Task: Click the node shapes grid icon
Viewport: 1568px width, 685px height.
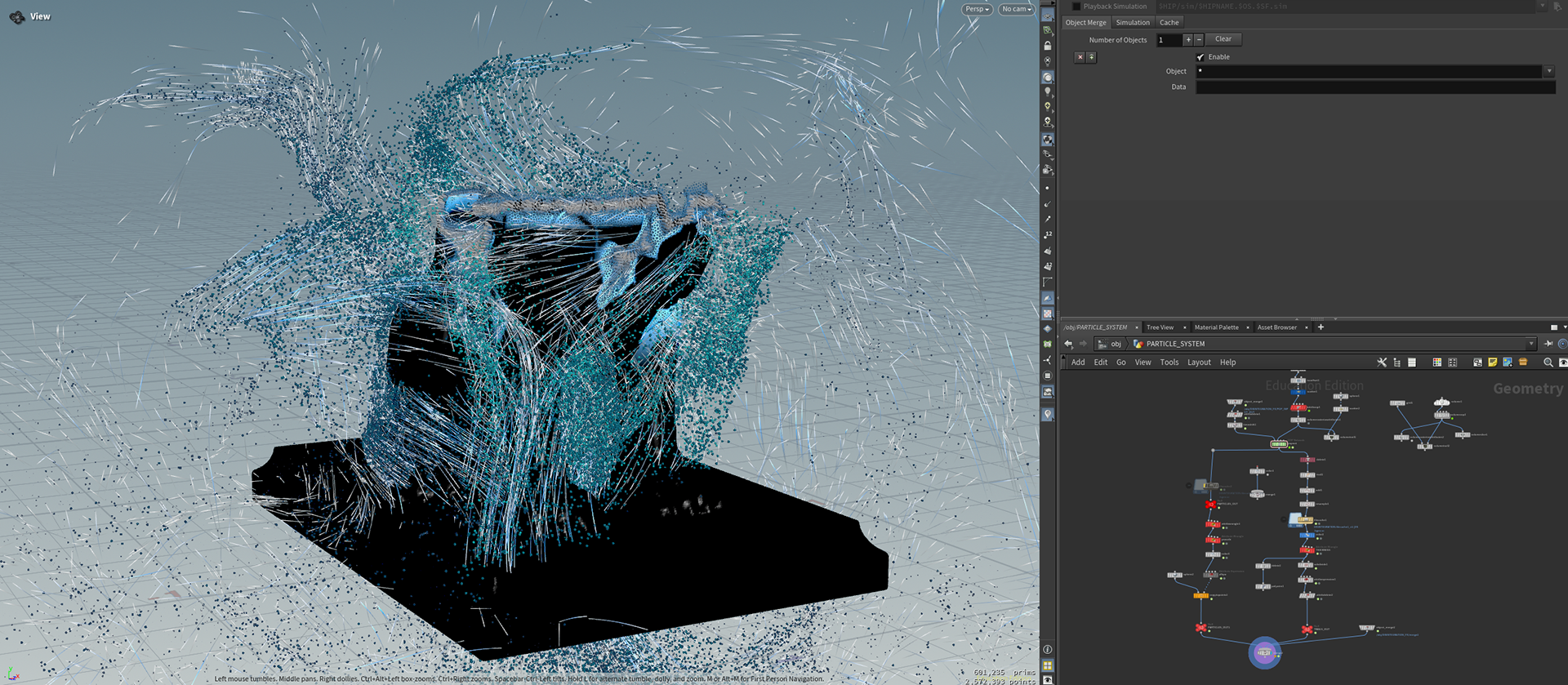Action: tap(1452, 363)
